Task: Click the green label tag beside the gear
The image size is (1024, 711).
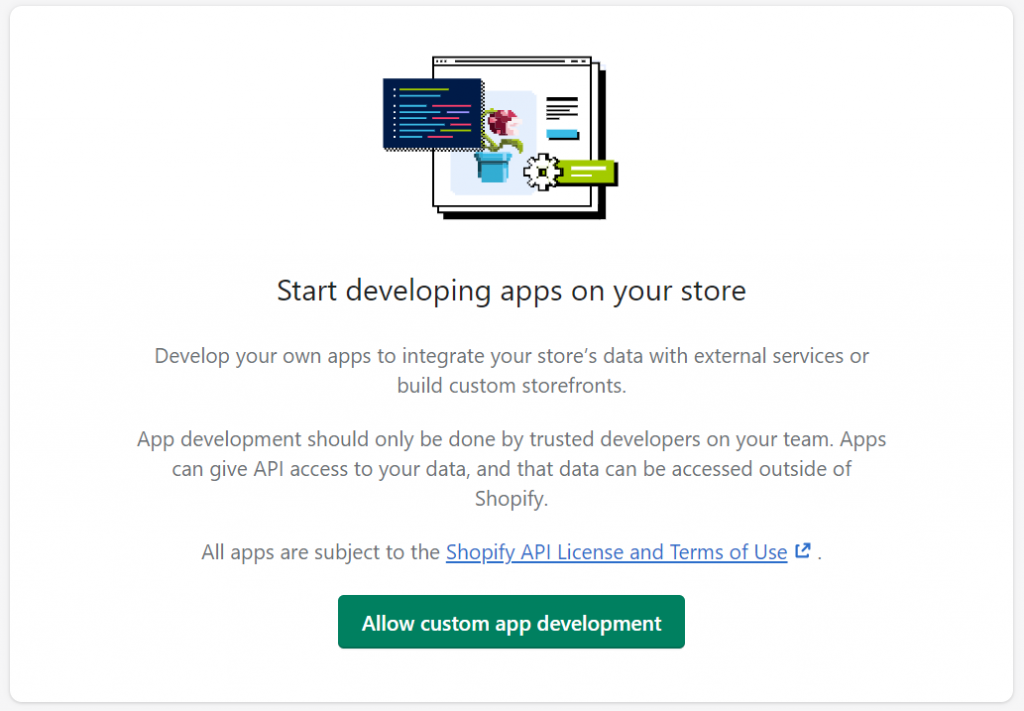Action: [x=588, y=172]
